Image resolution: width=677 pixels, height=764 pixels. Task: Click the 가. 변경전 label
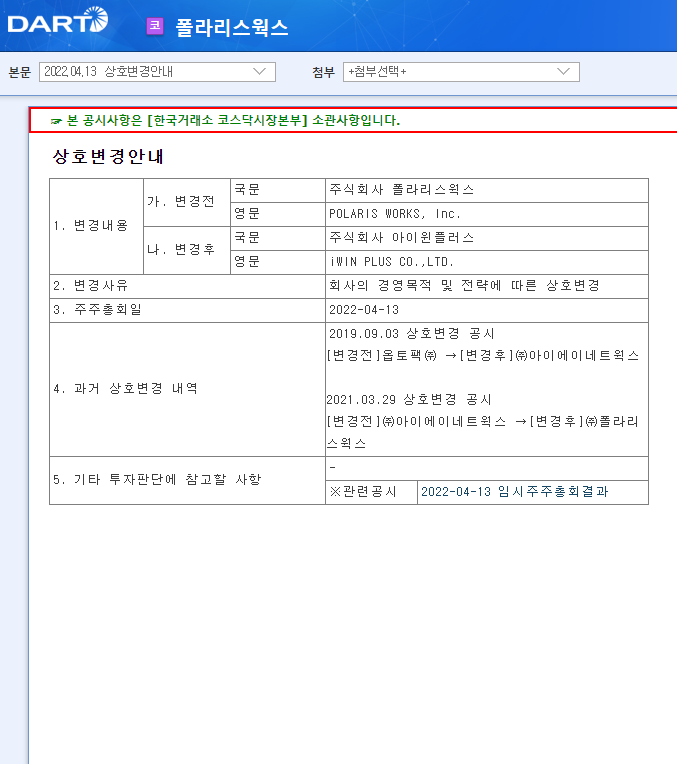181,202
